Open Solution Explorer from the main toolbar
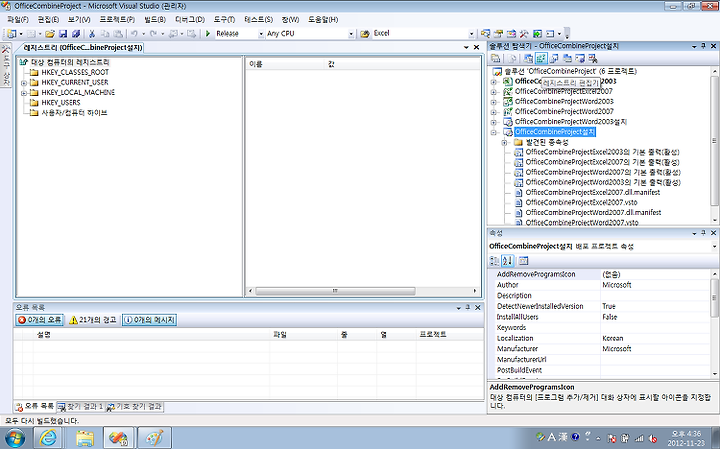 (x=485, y=34)
